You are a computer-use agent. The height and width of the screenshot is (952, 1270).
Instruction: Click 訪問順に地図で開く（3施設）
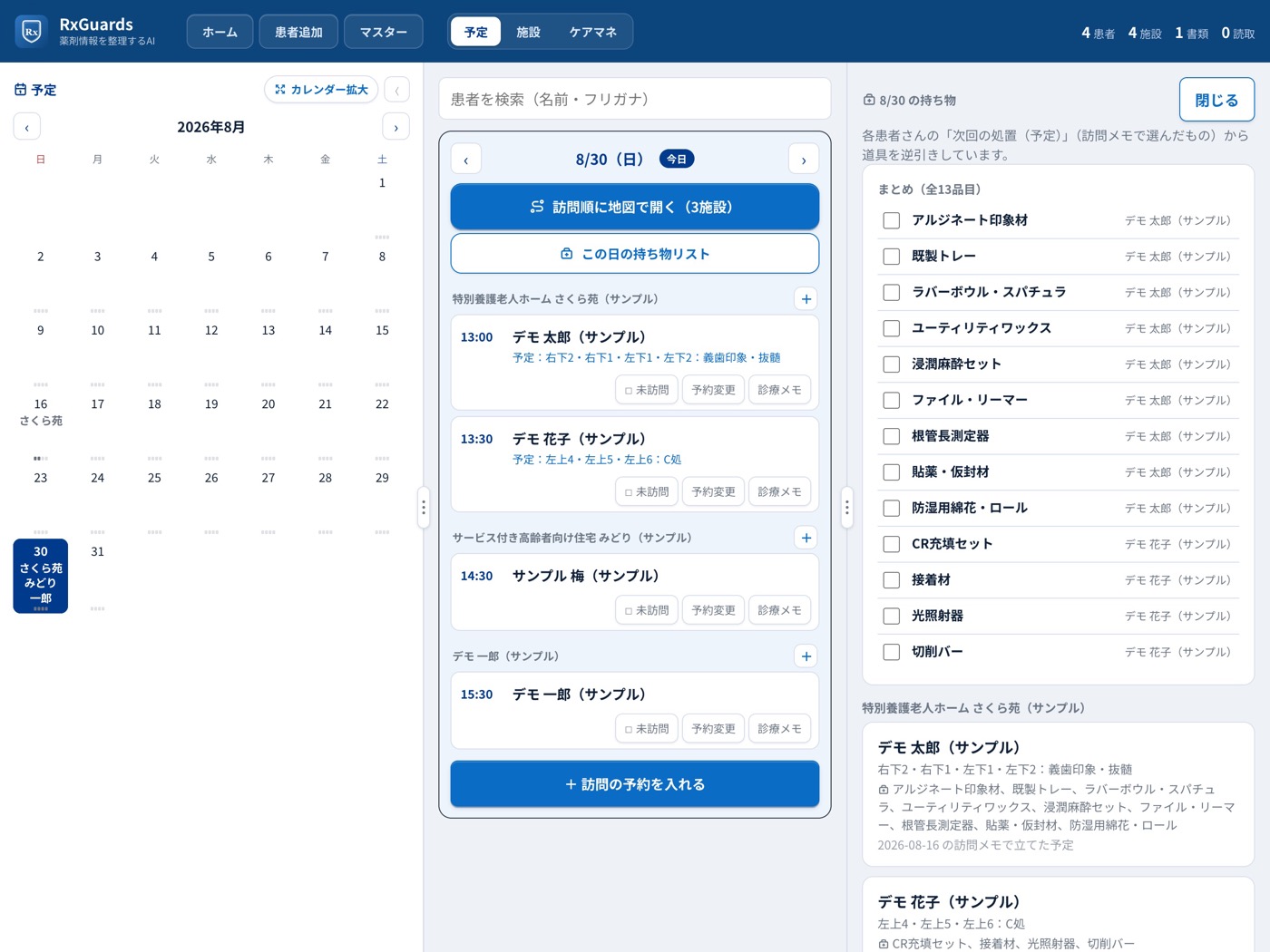(x=635, y=207)
